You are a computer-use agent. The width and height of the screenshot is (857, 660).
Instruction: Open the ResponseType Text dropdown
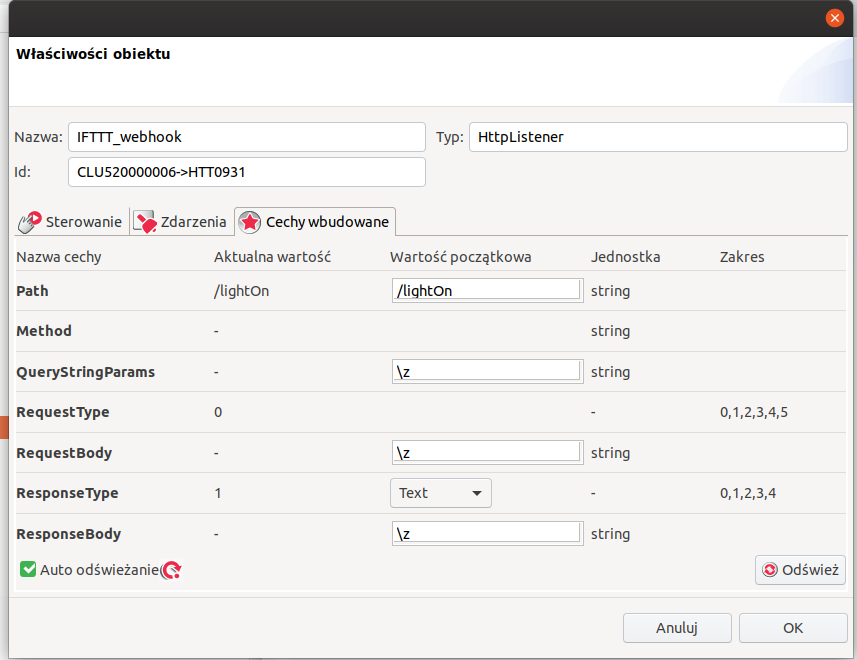pyautogui.click(x=440, y=493)
